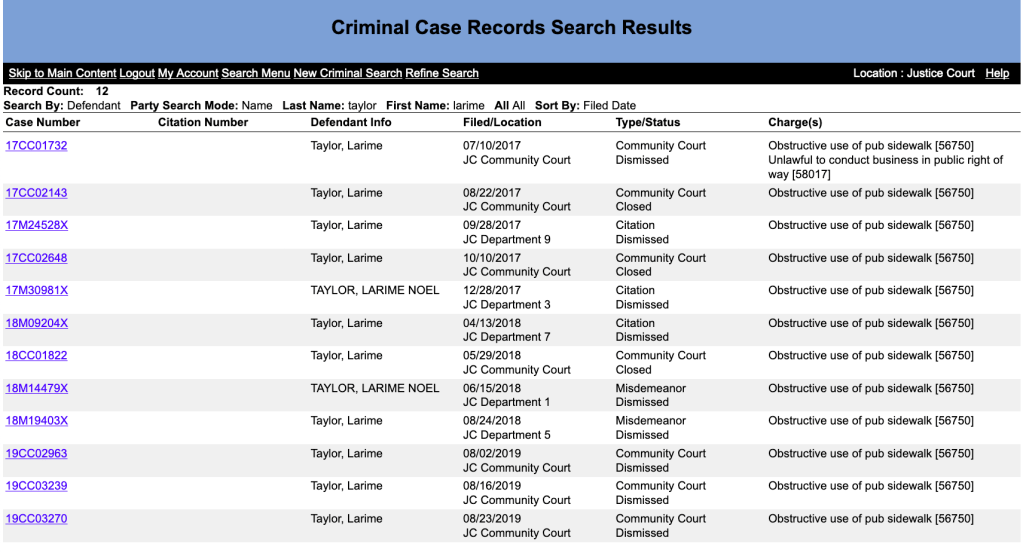View case 19CC03270
The width and height of the screenshot is (1023, 553).
coord(36,519)
